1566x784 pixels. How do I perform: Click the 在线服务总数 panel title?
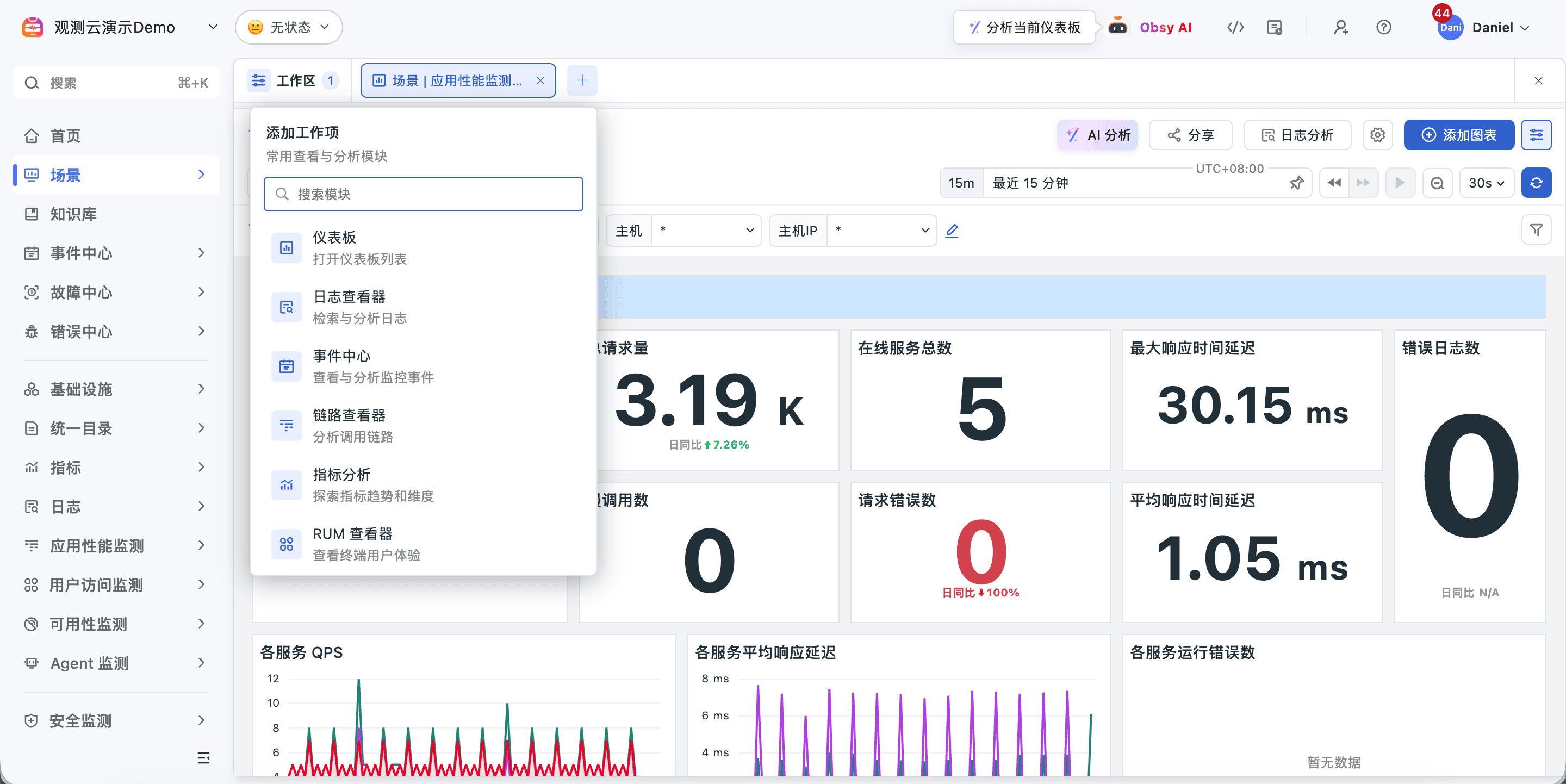point(905,347)
